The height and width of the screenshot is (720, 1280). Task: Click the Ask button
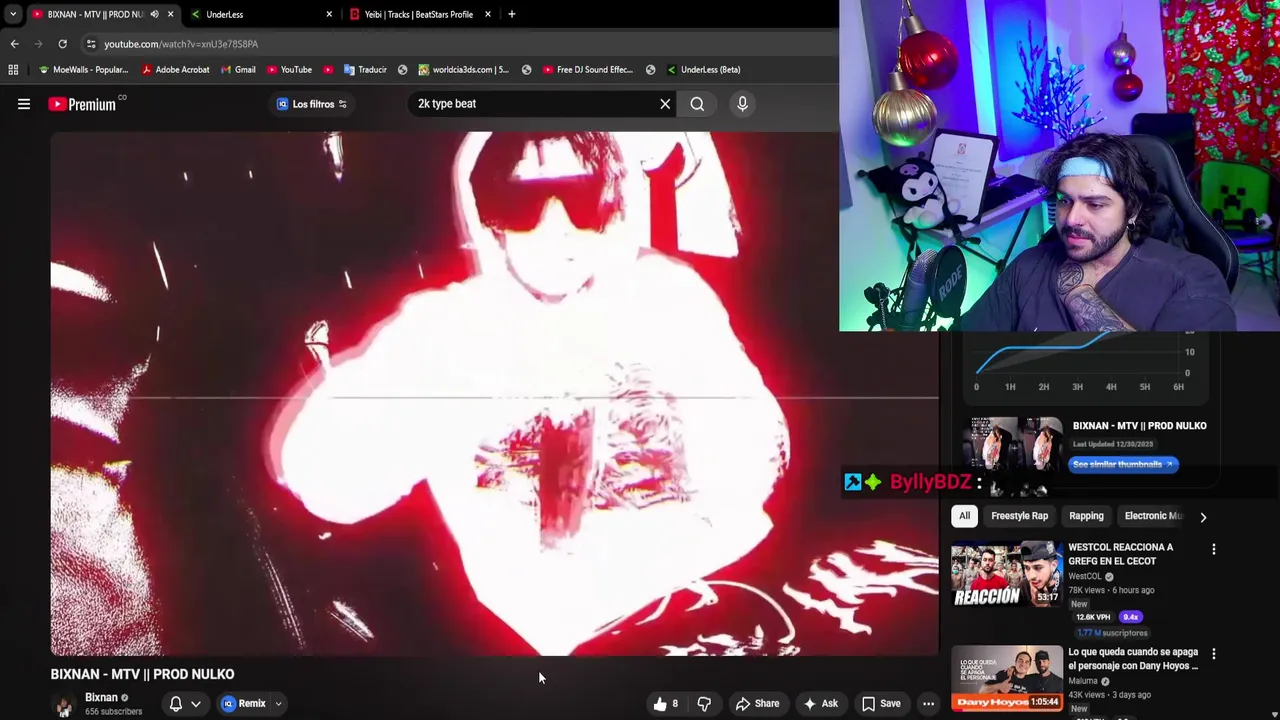[x=821, y=704]
